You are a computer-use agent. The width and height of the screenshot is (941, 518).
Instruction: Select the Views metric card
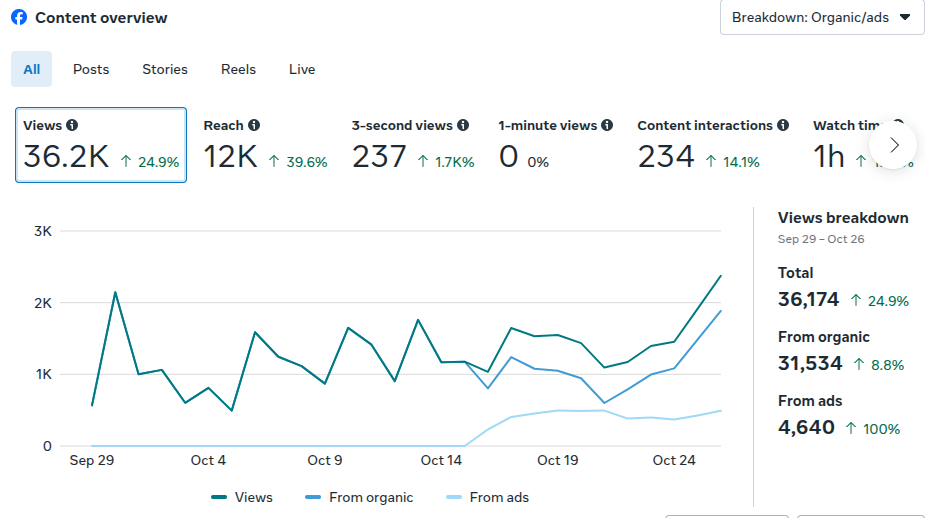pyautogui.click(x=100, y=145)
